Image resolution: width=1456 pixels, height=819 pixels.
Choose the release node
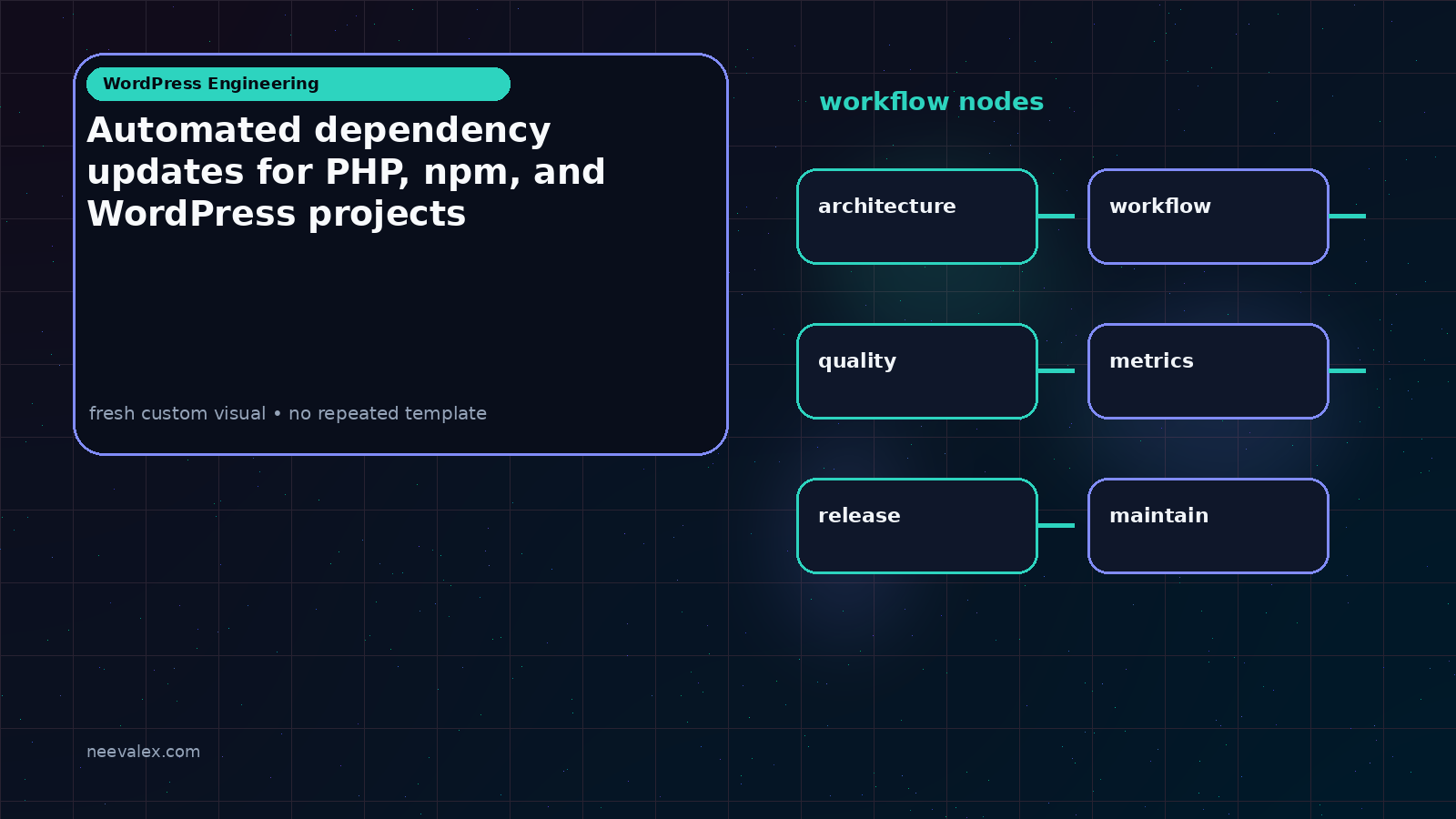click(917, 526)
